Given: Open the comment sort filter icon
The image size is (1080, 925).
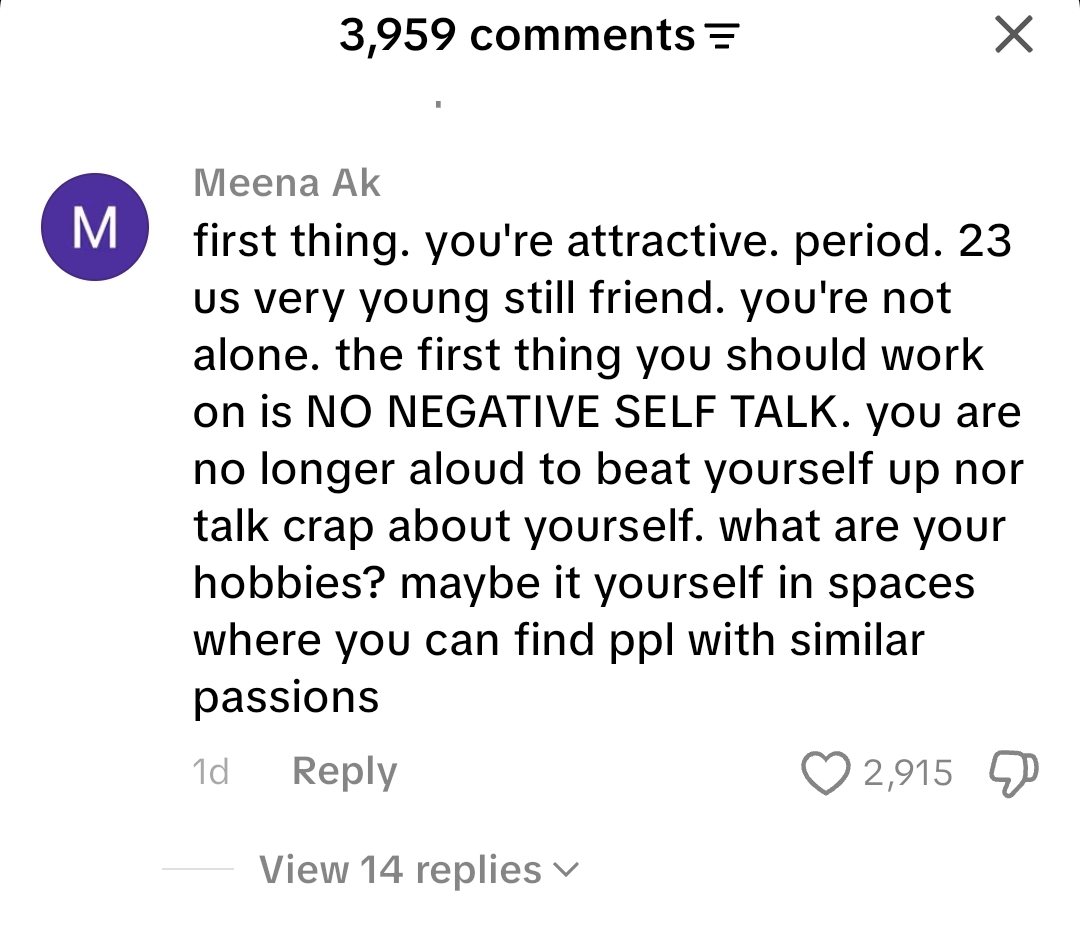Looking at the screenshot, I should [723, 36].
